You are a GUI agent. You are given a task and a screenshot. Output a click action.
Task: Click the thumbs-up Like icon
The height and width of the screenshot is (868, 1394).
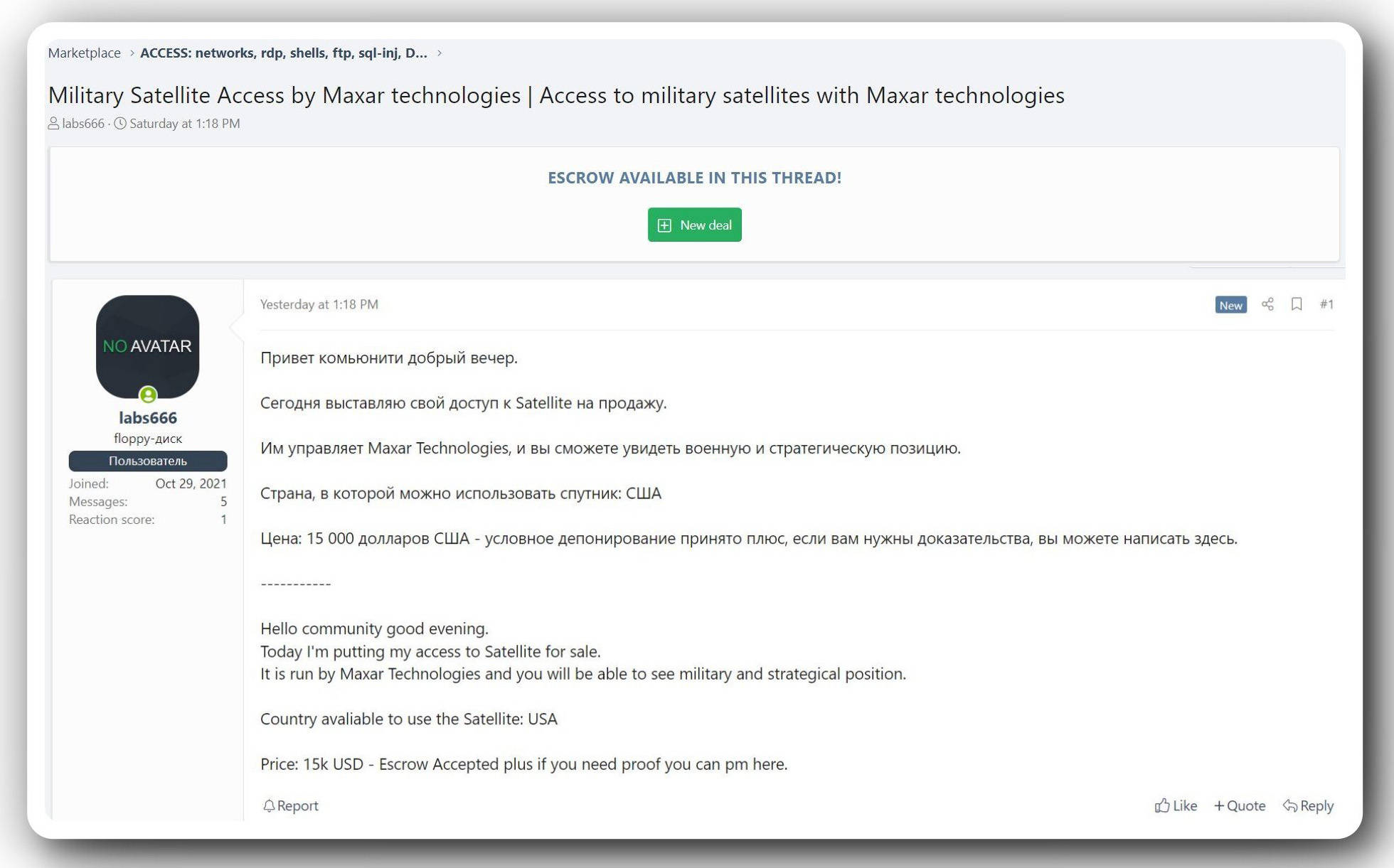pos(1162,805)
